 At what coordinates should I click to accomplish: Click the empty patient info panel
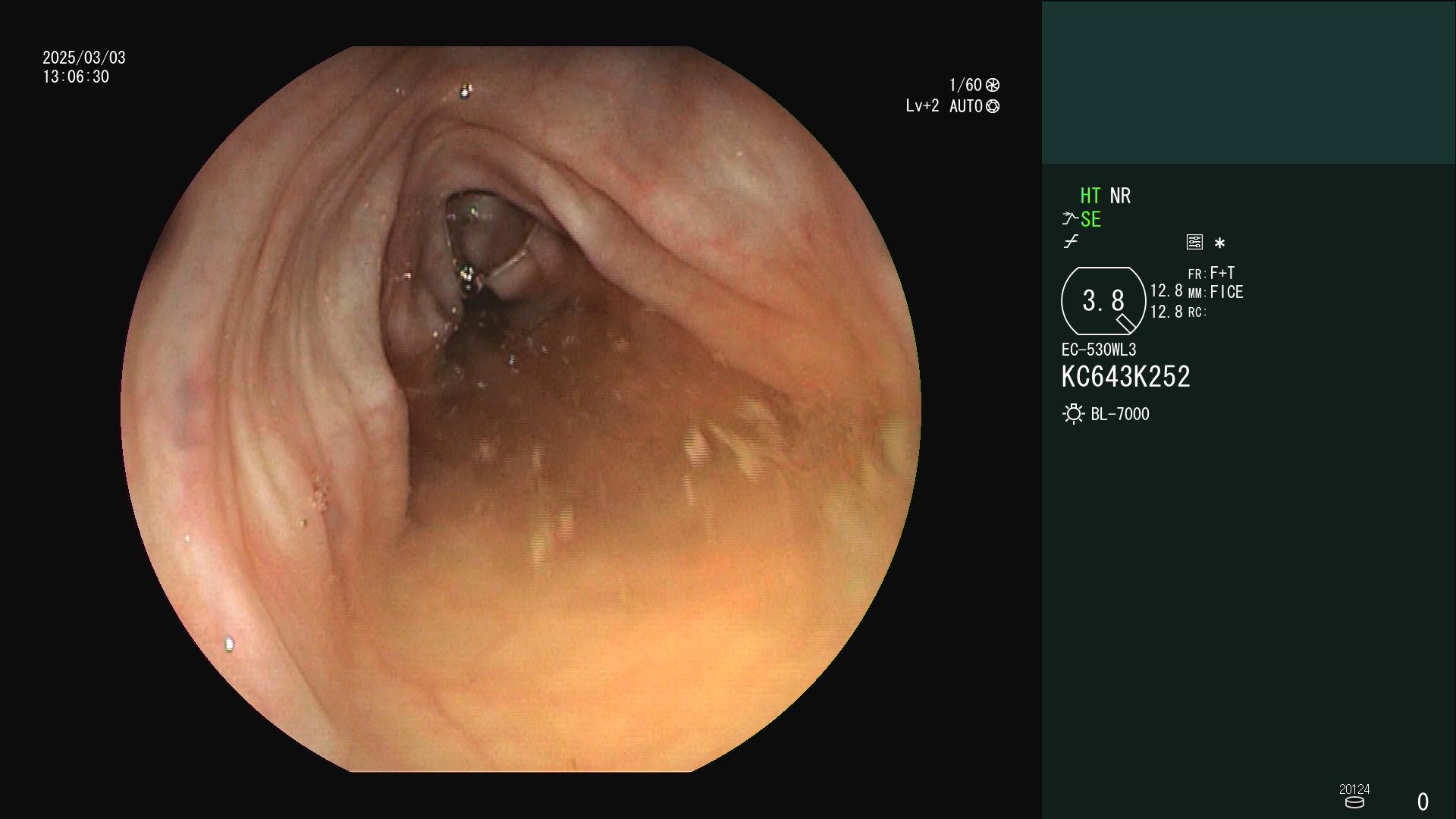(x=1249, y=82)
